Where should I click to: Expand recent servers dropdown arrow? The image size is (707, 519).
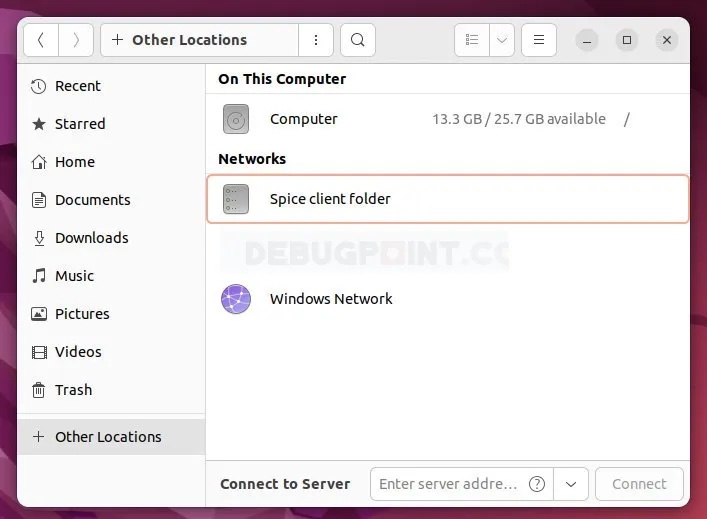click(x=570, y=484)
